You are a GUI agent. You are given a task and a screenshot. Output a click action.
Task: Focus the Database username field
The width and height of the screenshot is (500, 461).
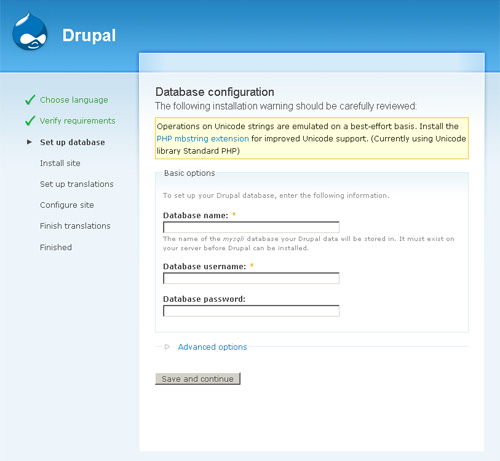[251, 278]
